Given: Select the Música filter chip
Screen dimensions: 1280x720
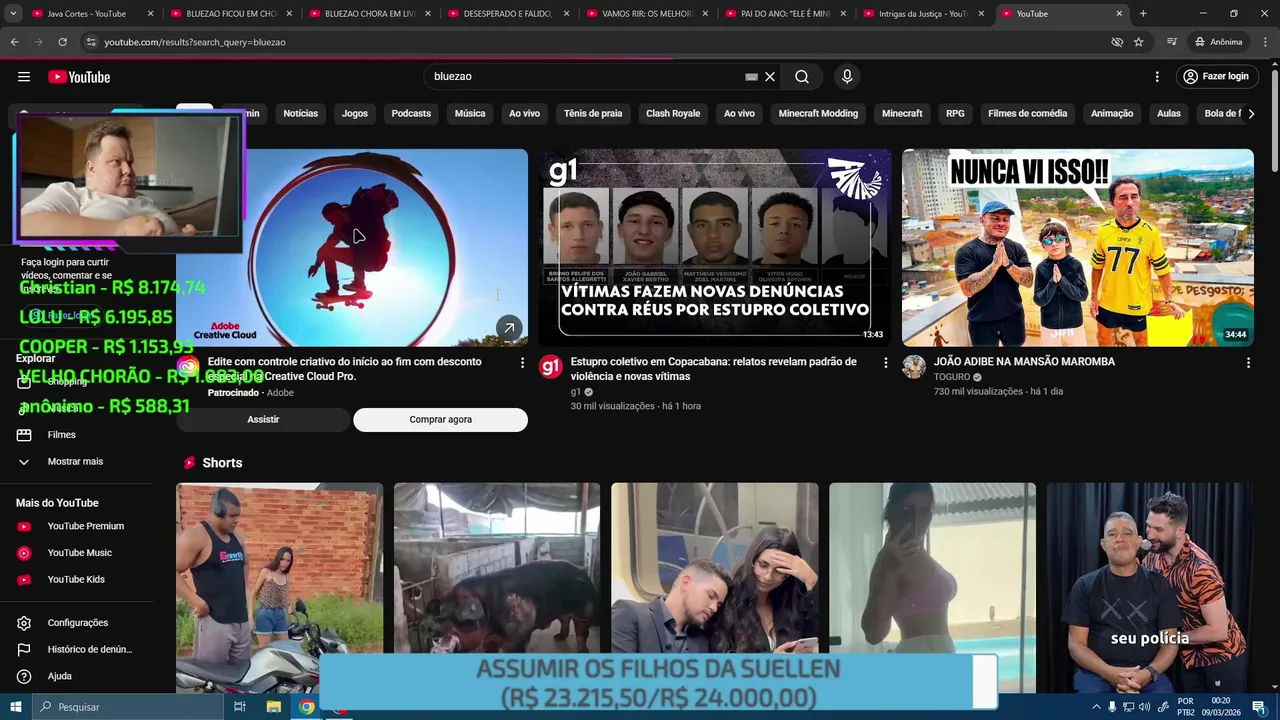Looking at the screenshot, I should point(470,114).
